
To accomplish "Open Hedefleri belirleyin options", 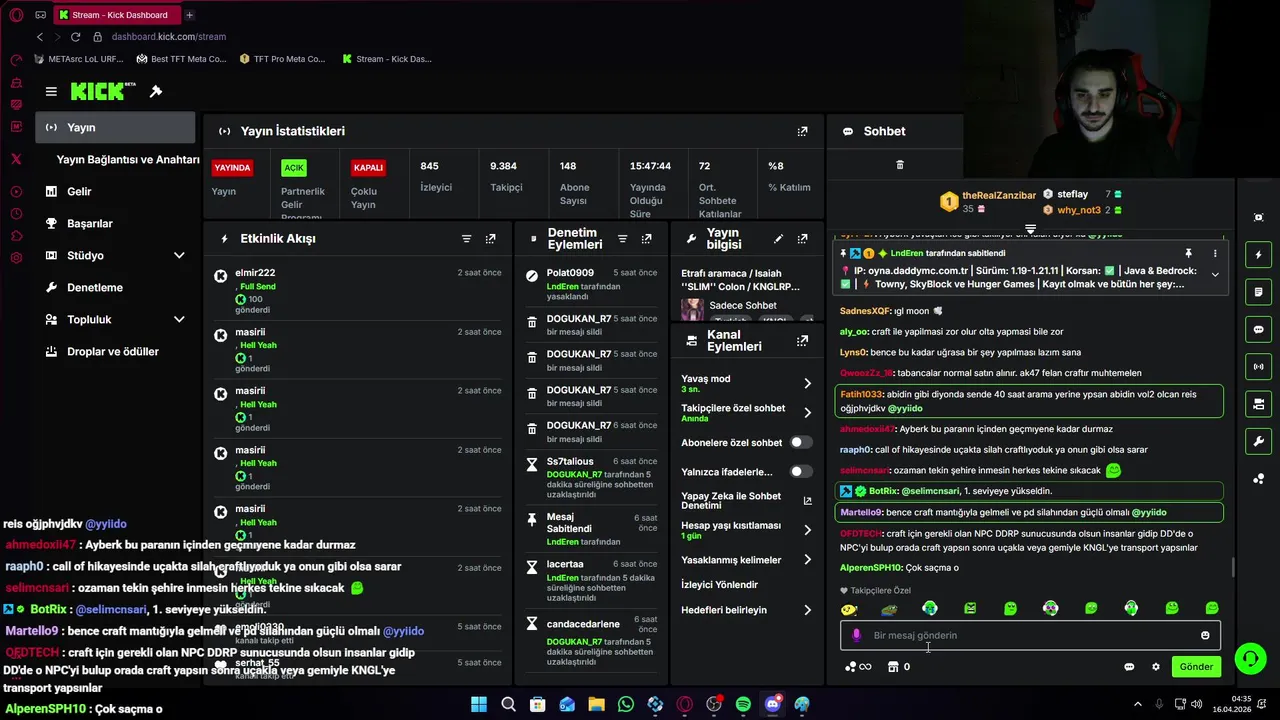I will click(746, 610).
